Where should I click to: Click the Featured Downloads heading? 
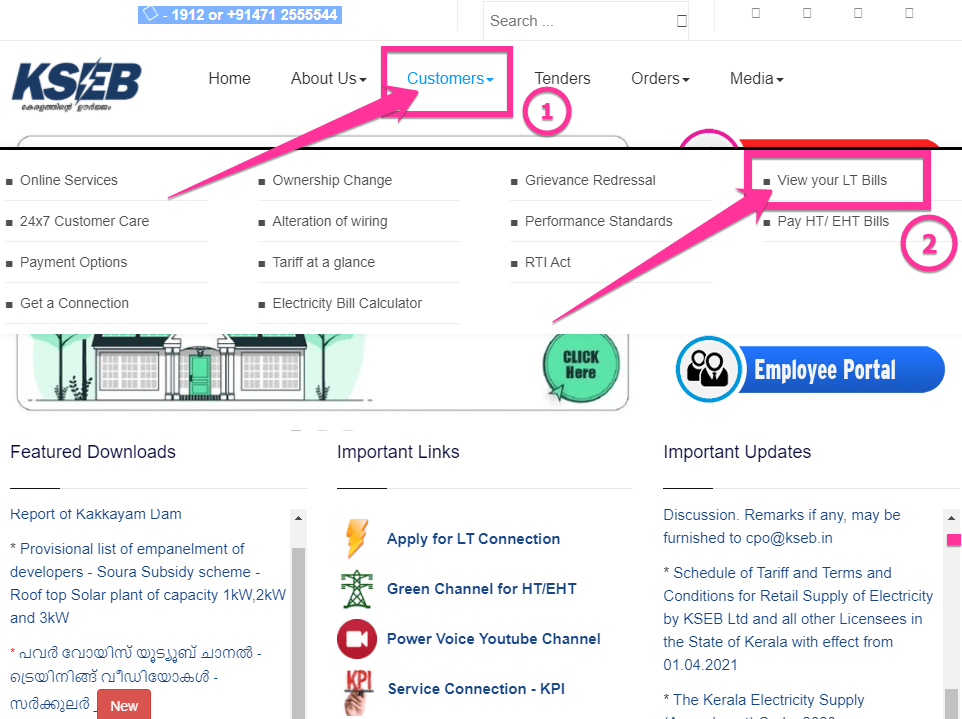click(93, 452)
